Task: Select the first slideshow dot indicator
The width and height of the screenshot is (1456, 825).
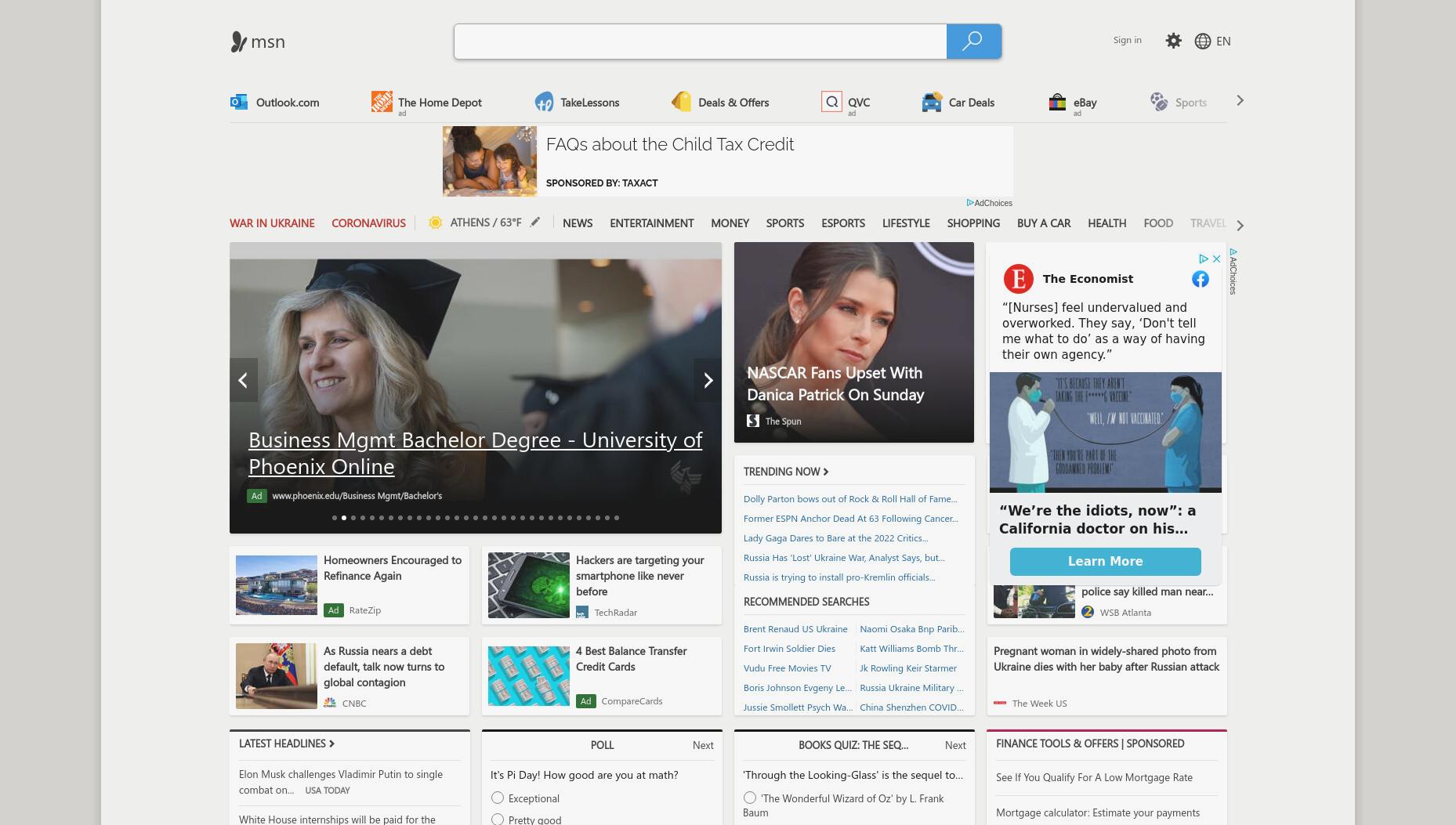Action: [x=335, y=518]
